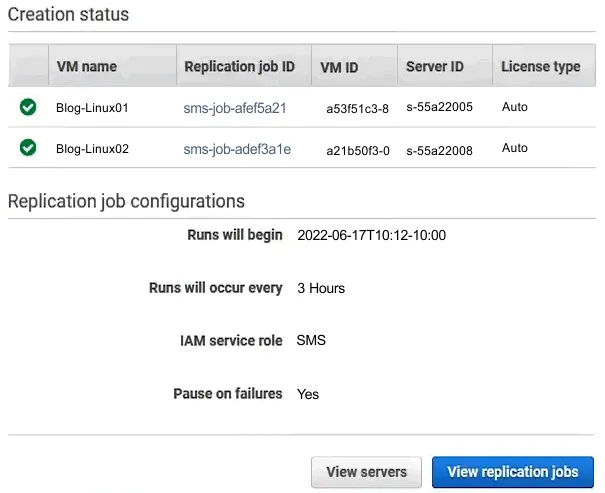605x493 pixels.
Task: Select the Replication job ID column header
Action: tap(239, 67)
